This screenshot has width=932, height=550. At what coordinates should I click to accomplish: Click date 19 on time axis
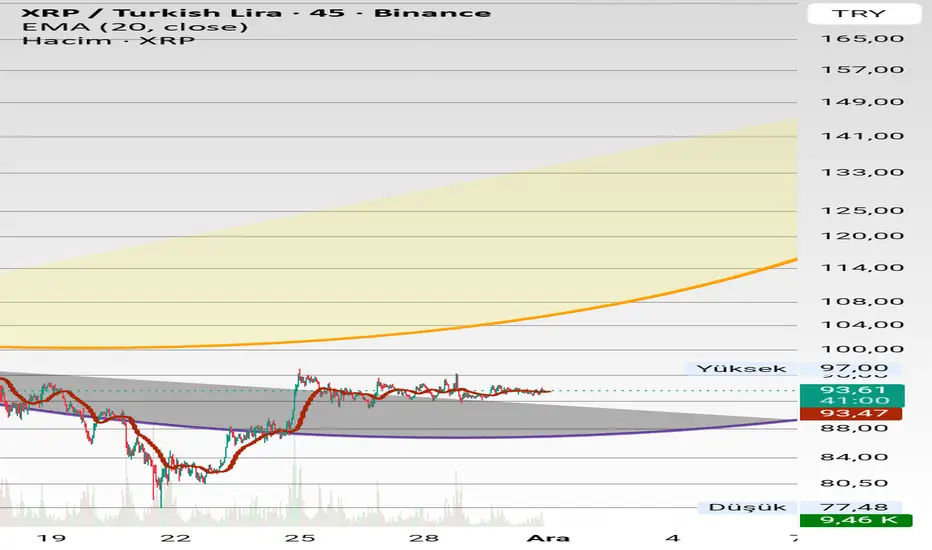[x=51, y=538]
